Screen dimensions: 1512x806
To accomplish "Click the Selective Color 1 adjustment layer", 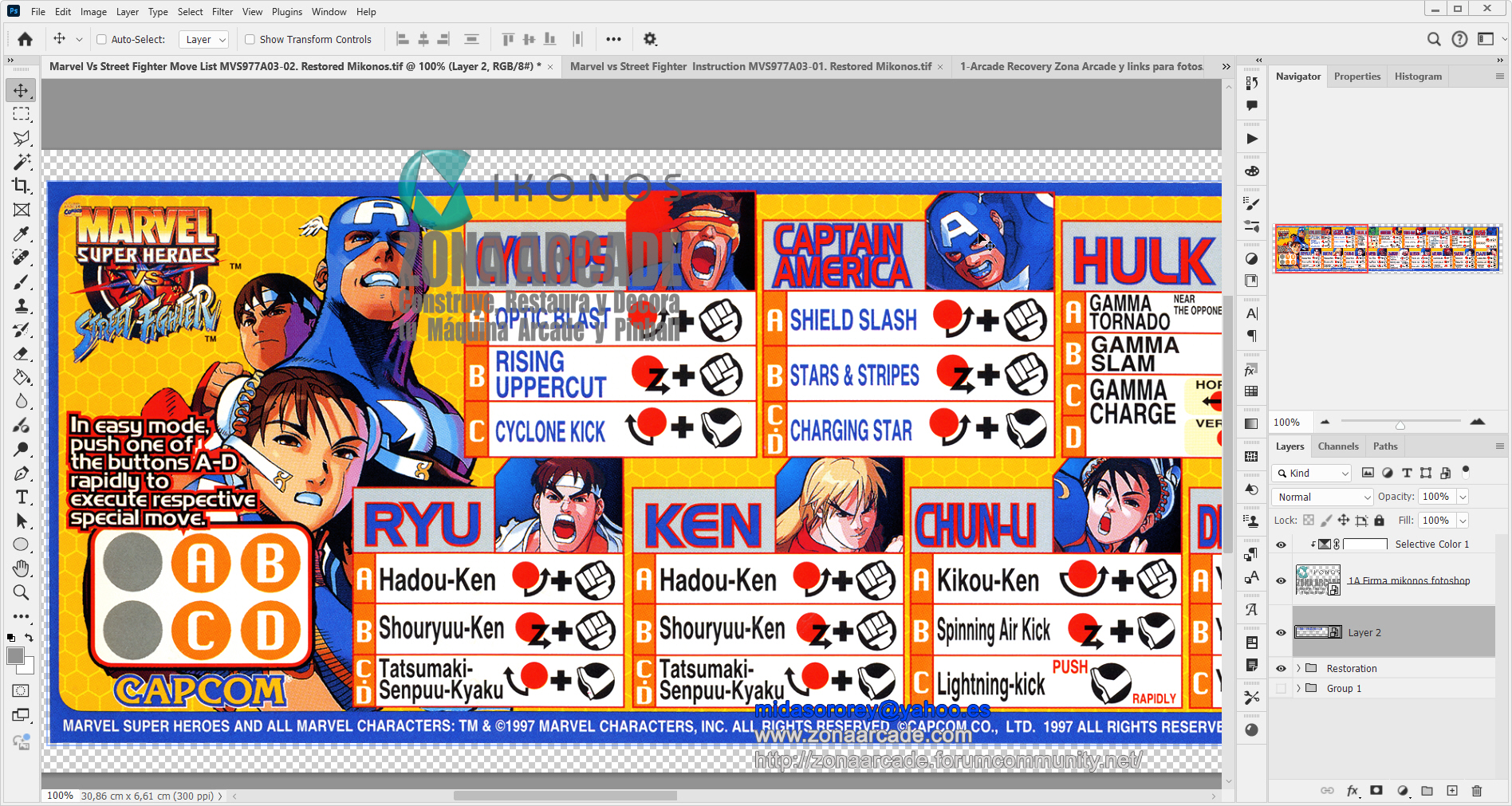I will click(x=1432, y=544).
